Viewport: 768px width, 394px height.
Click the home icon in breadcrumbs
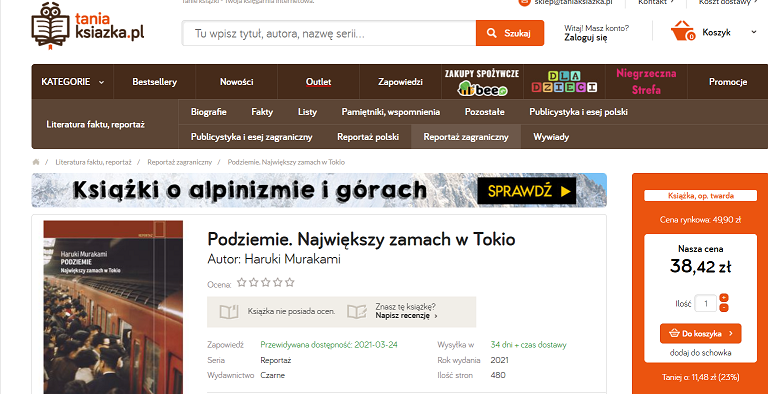click(x=36, y=162)
